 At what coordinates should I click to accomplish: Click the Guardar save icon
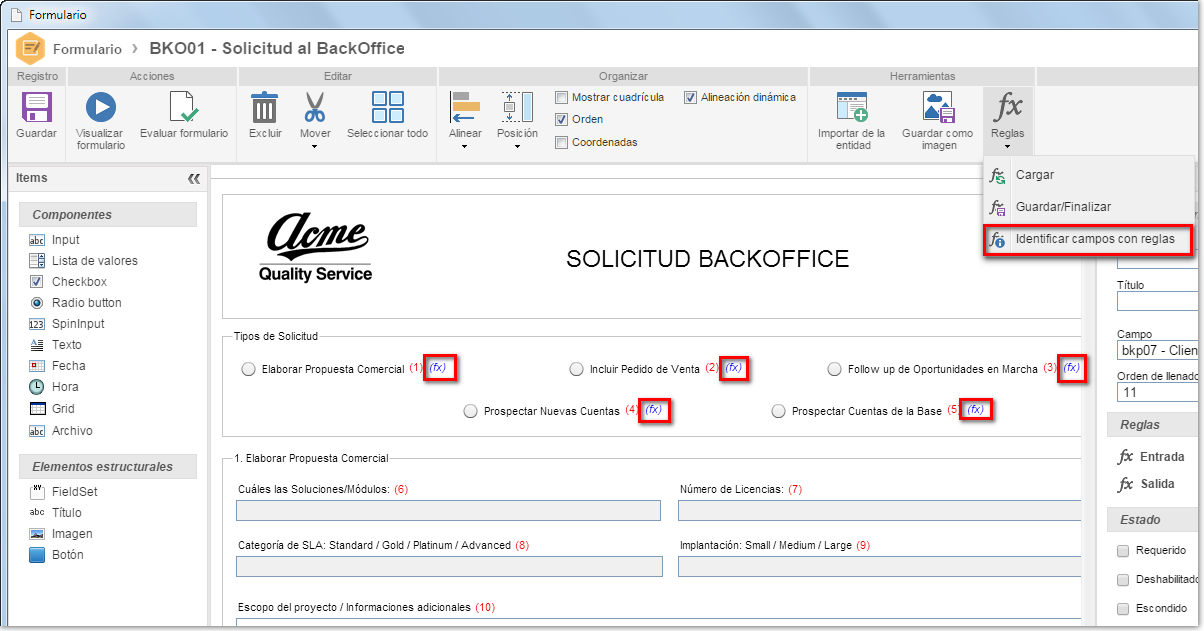tap(36, 107)
